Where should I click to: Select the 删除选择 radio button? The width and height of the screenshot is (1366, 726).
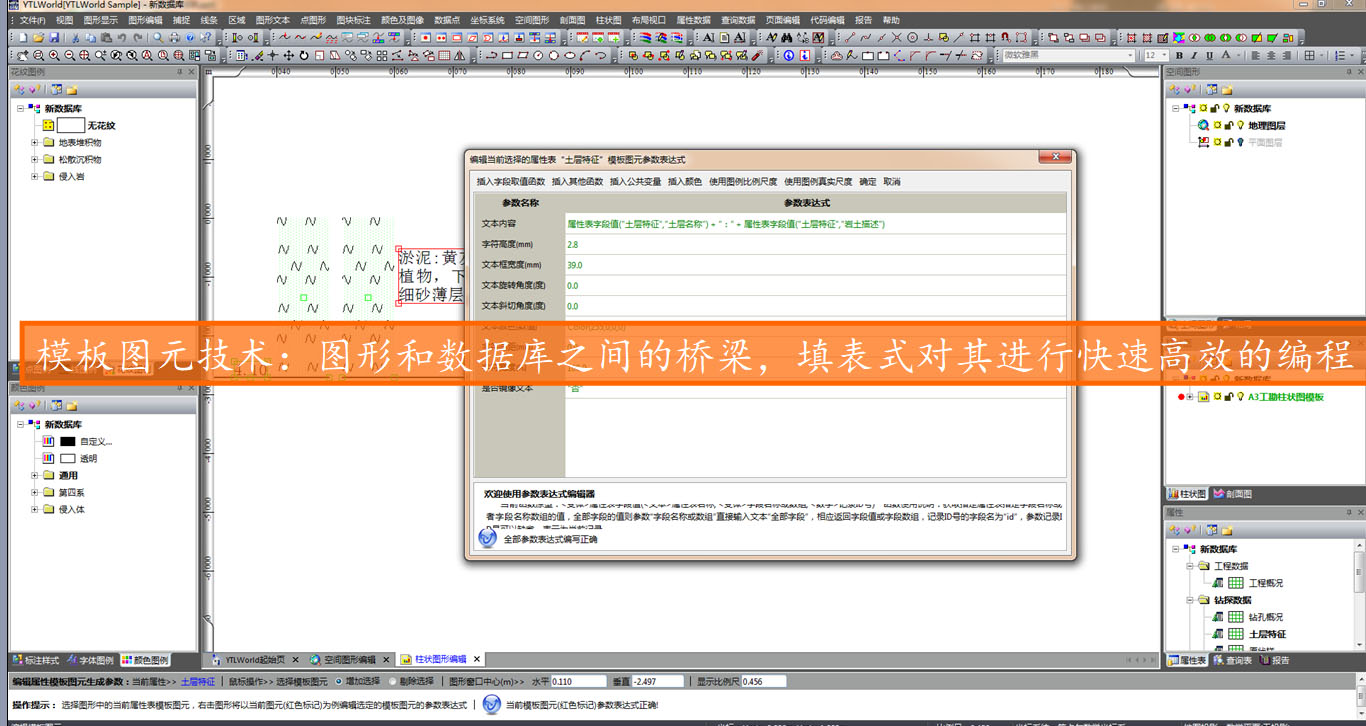(391, 681)
